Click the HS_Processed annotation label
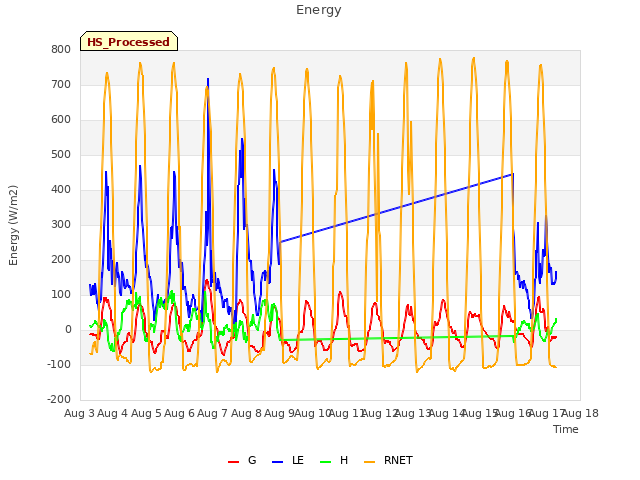Viewport: 640px width, 480px height. pyautogui.click(x=129, y=42)
